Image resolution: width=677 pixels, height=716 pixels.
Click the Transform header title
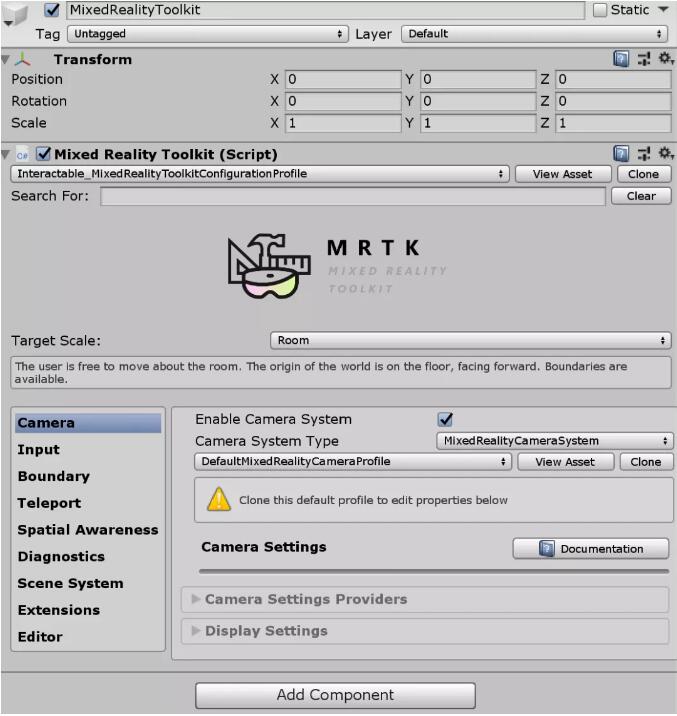point(93,59)
